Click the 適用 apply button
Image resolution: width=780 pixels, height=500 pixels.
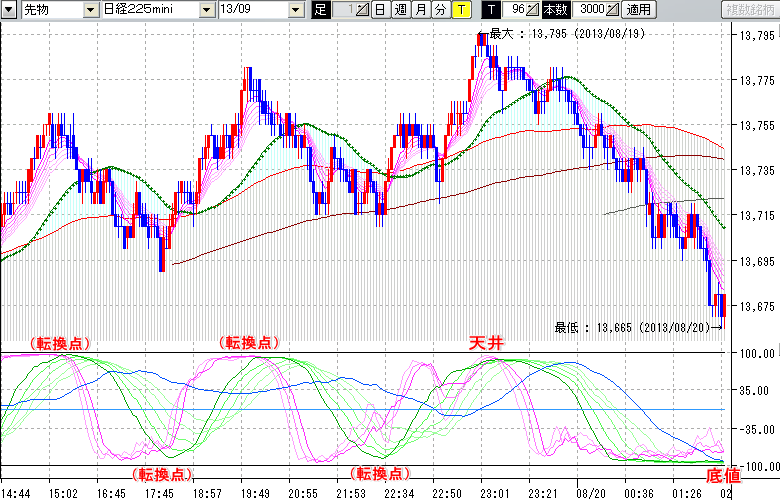click(638, 10)
